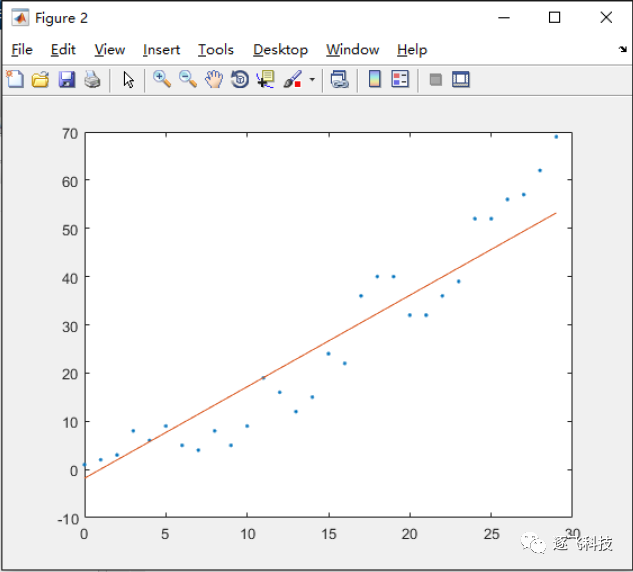The height and width of the screenshot is (572, 633).
Task: Click the x-axis tick label 15
Action: pyautogui.click(x=329, y=534)
